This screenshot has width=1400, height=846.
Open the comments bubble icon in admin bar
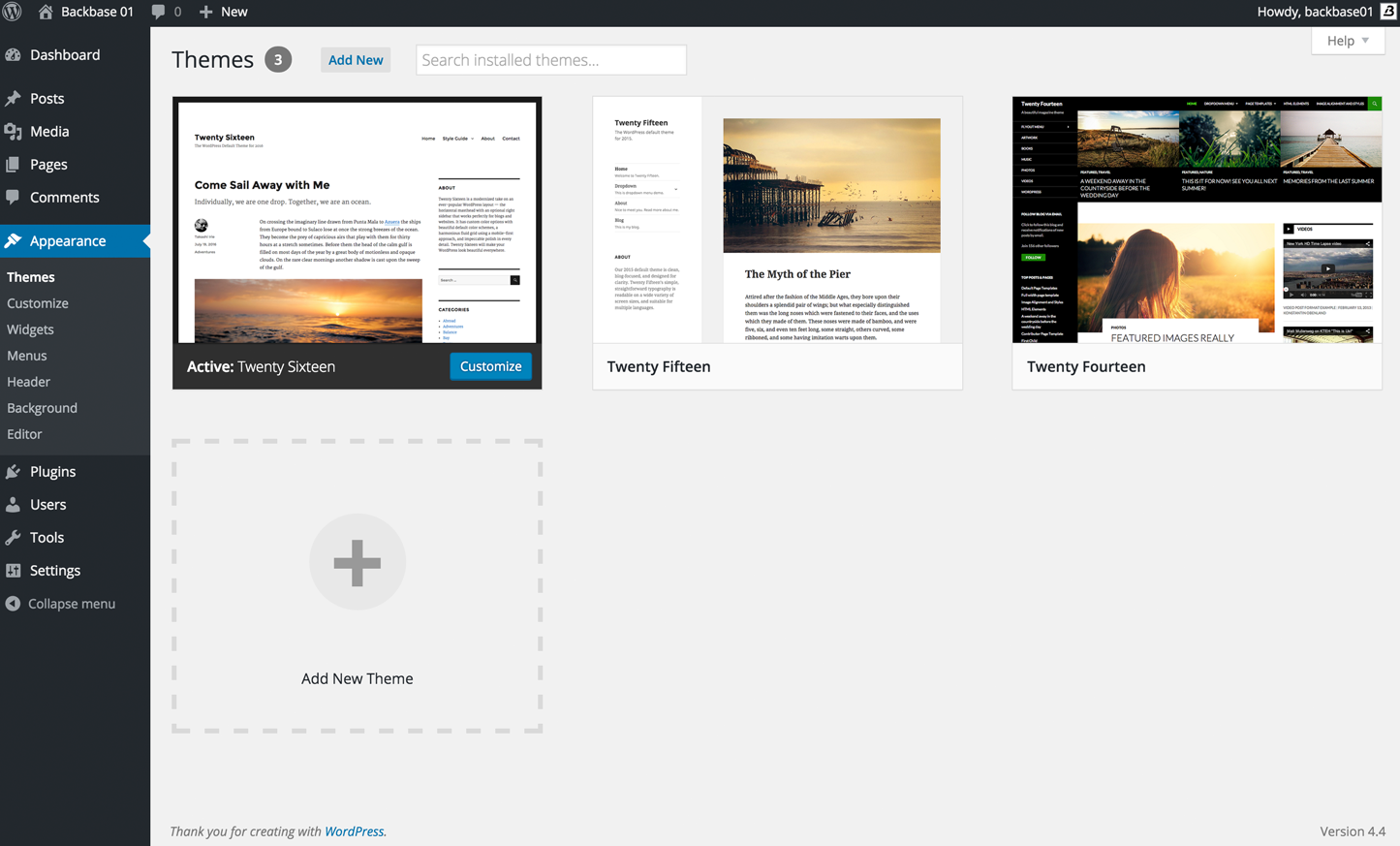(x=158, y=12)
